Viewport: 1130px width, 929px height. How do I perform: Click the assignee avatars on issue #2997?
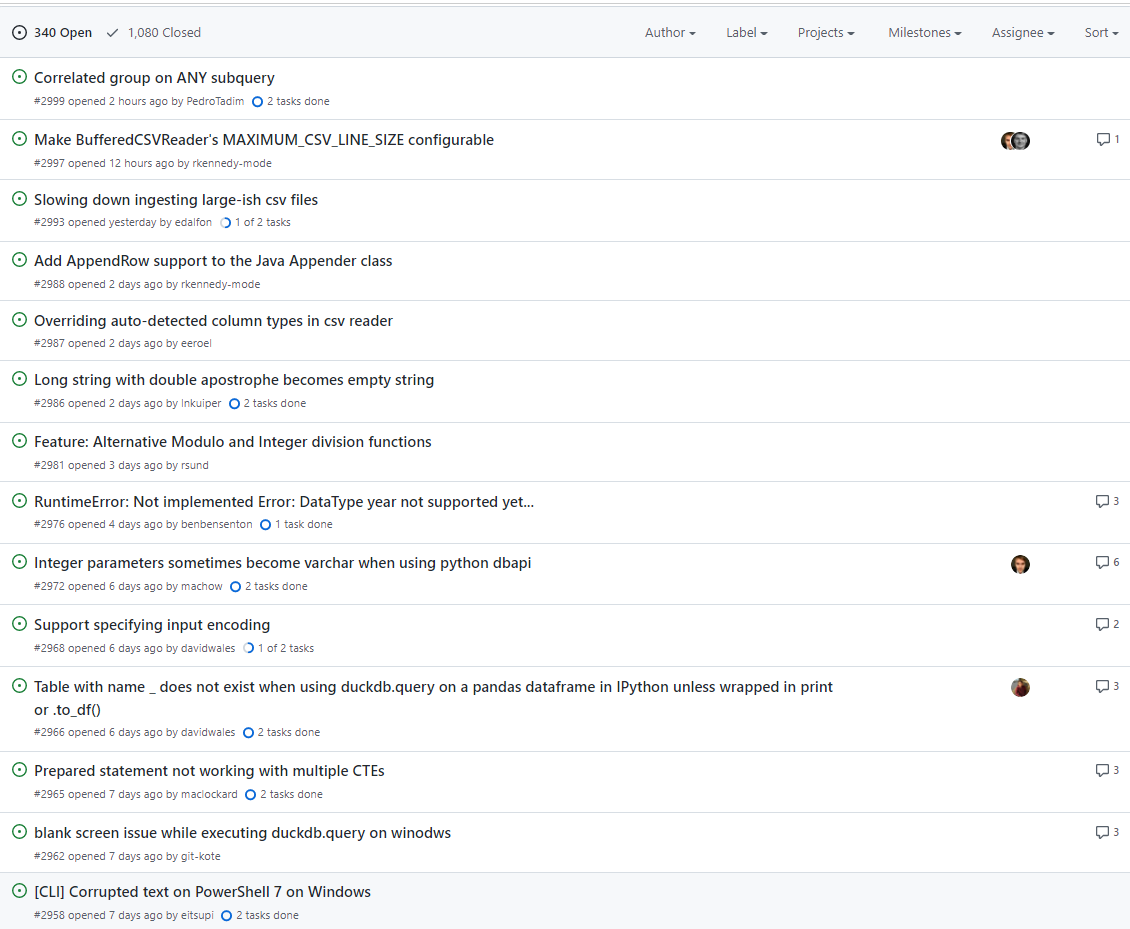click(x=1015, y=141)
